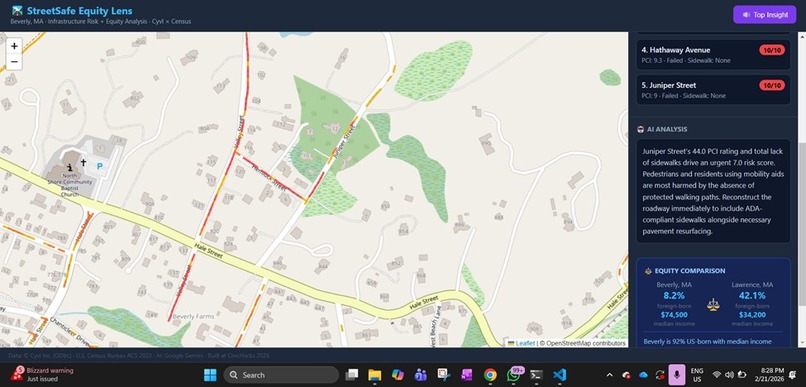Open the Terminal from taskbar
The width and height of the screenshot is (806, 387).
pyautogui.click(x=536, y=375)
